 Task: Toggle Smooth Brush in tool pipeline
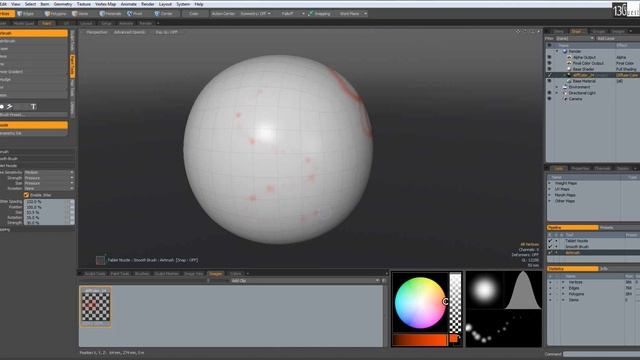point(550,247)
